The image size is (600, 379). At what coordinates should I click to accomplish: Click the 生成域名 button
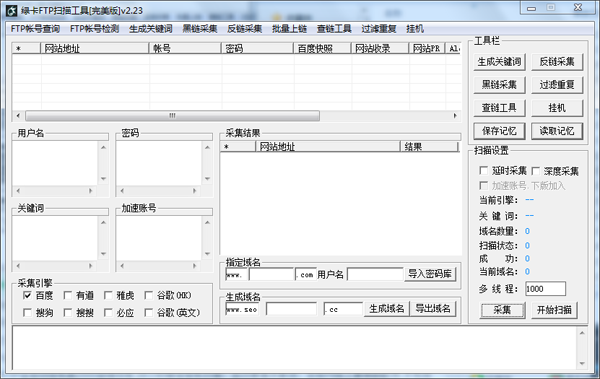click(386, 309)
